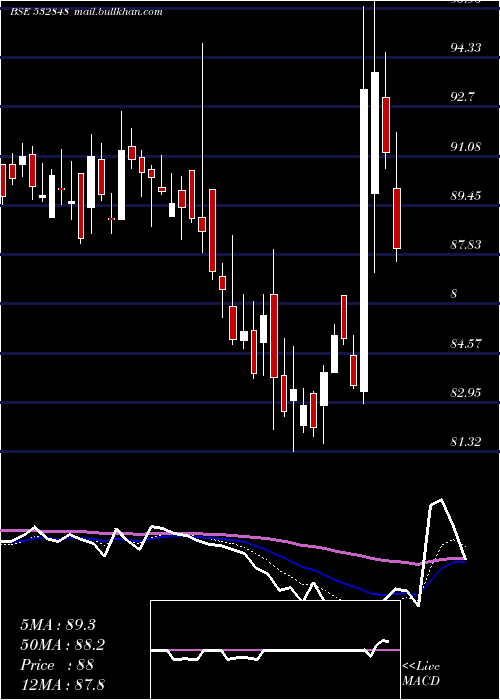Click the 81.32 price axis label
The height and width of the screenshot is (700, 500).
466,442
